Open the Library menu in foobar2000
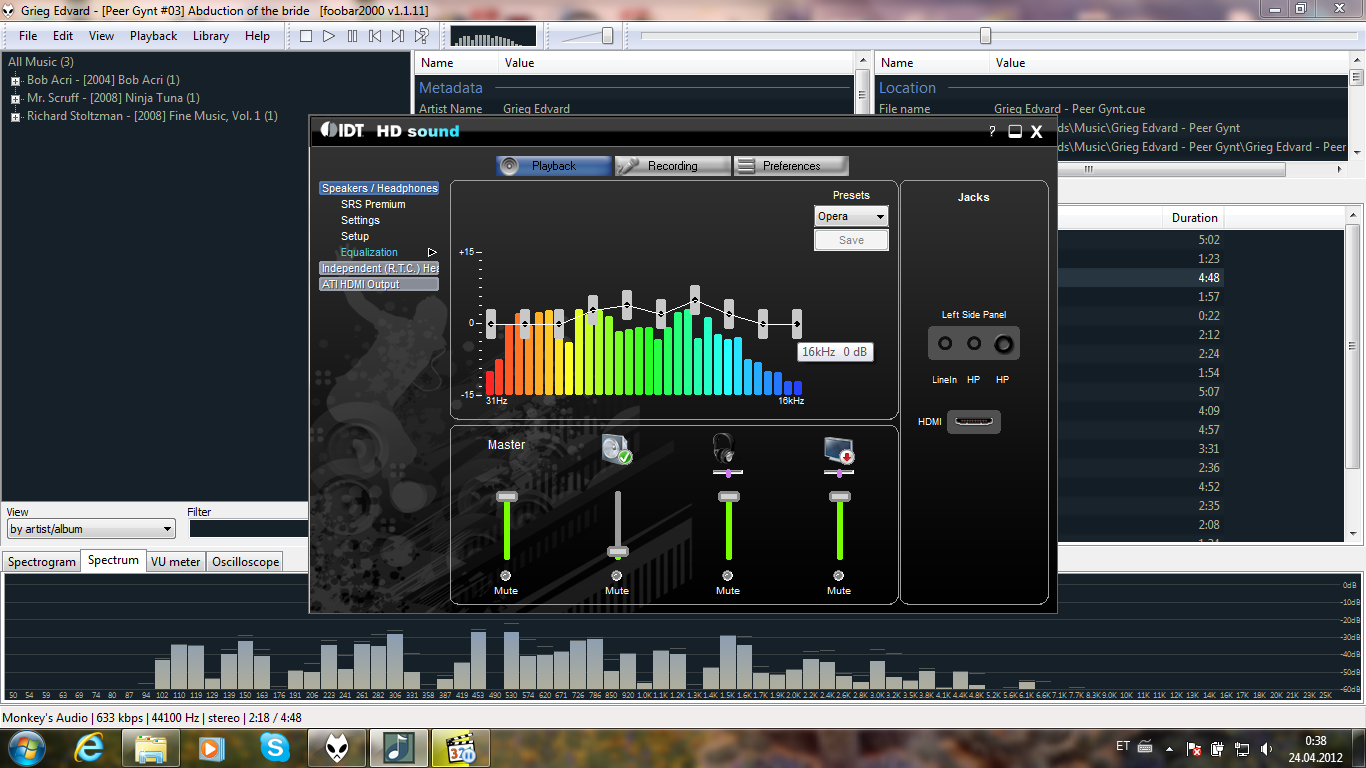This screenshot has height=768, width=1366. coord(211,36)
